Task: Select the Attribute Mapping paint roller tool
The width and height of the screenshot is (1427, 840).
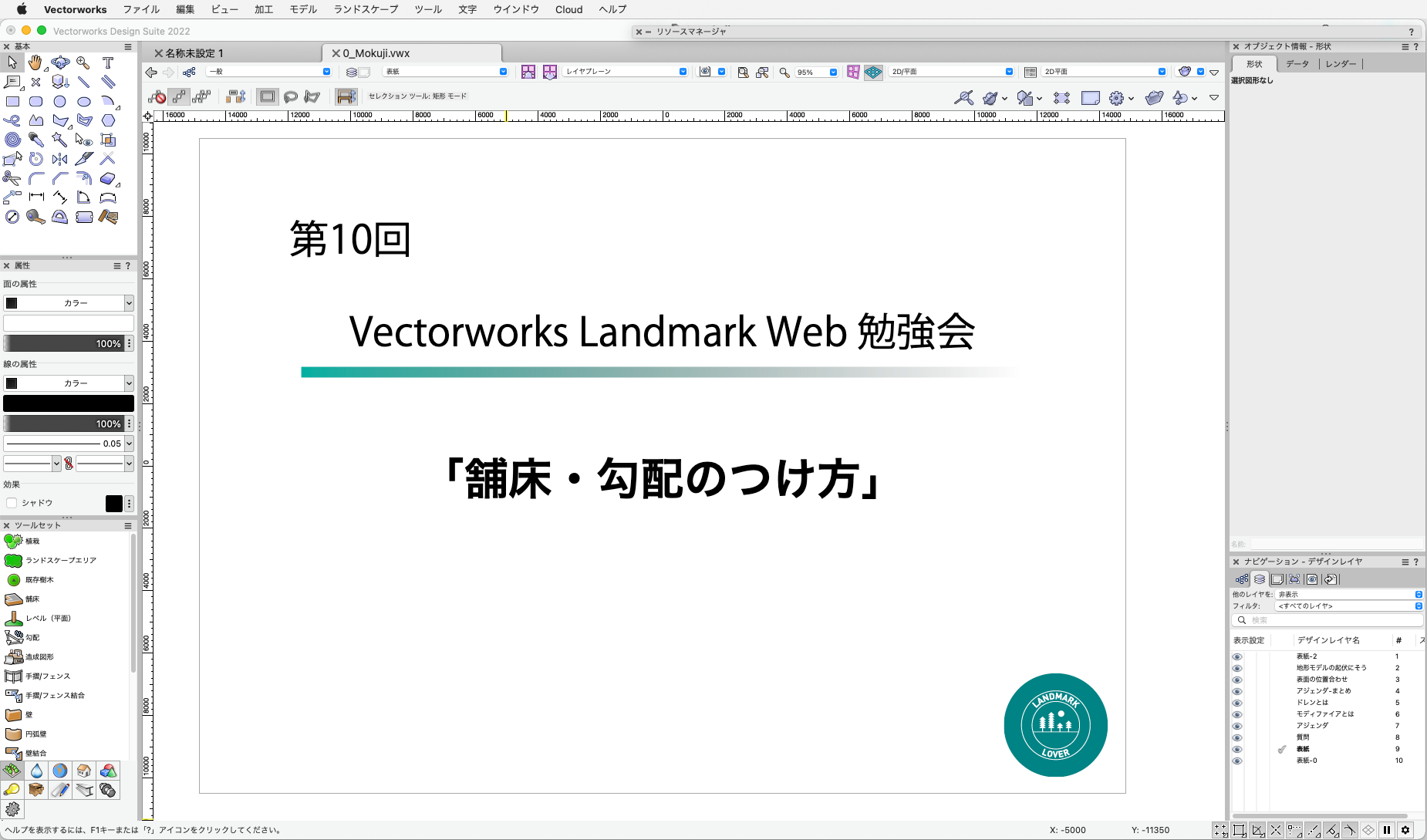Action: click(x=108, y=217)
